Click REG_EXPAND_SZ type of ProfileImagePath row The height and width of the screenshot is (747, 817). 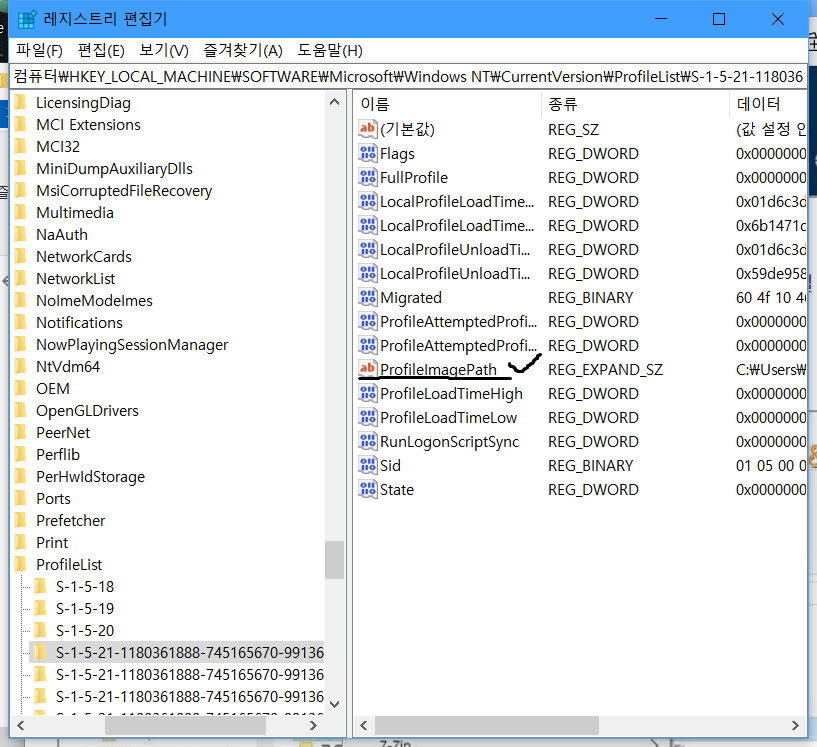pos(605,369)
